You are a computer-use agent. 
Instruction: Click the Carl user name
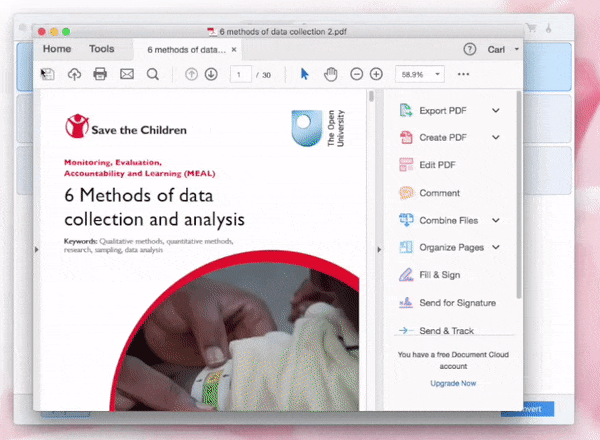496,50
